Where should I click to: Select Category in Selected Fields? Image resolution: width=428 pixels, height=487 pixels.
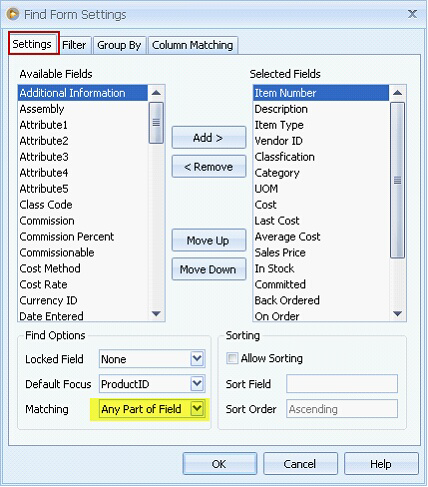pos(321,173)
